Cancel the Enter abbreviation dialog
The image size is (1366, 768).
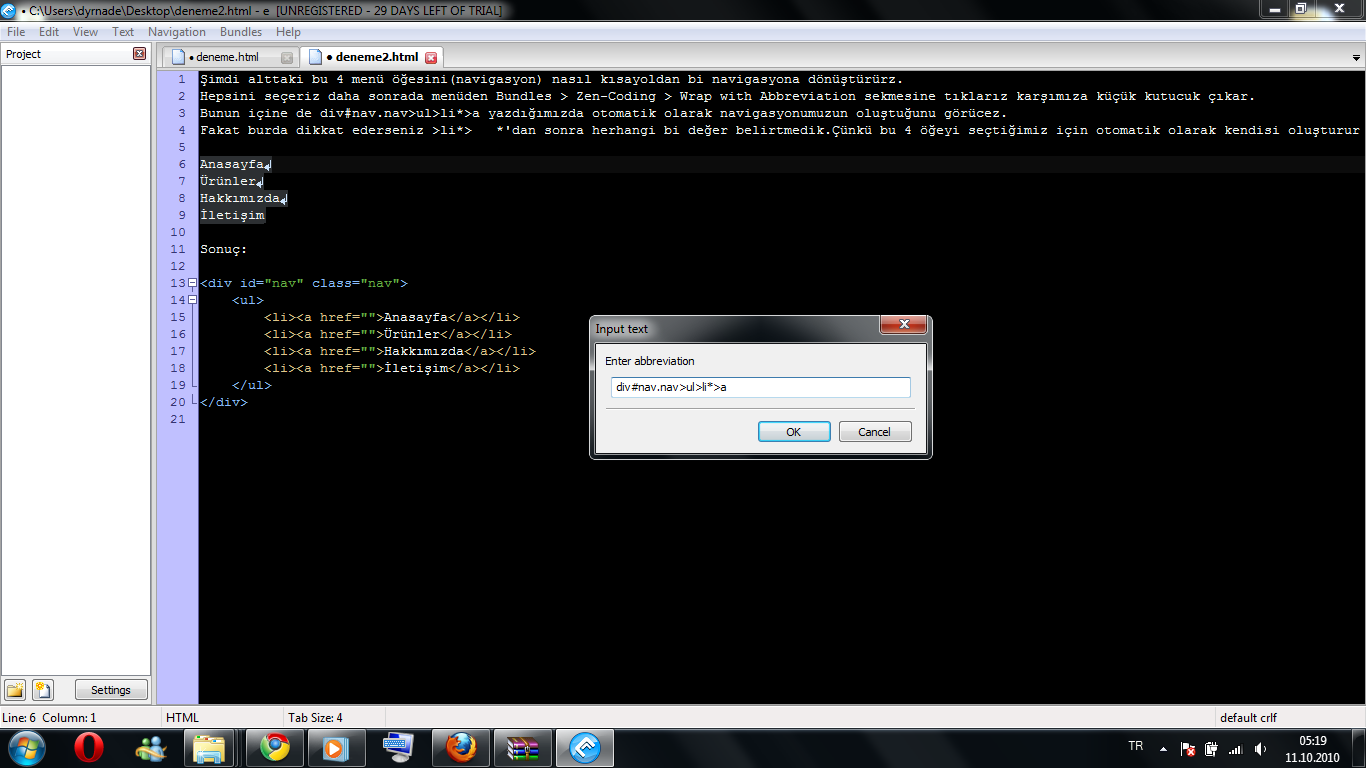pos(874,432)
